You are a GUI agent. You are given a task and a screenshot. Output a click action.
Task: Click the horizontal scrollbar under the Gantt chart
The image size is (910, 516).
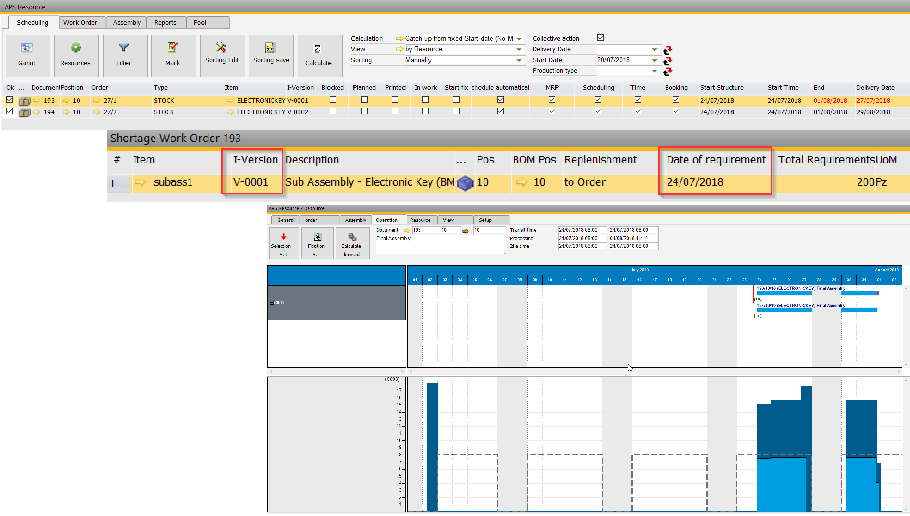click(655, 371)
